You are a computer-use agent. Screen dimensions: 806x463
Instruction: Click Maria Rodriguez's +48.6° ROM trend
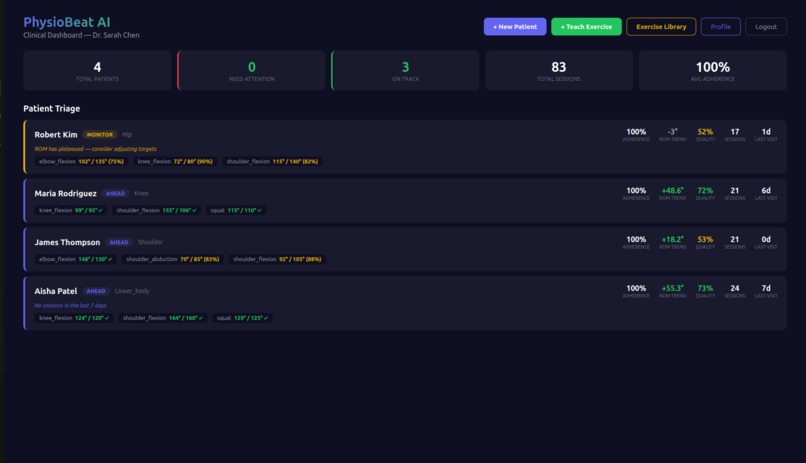tap(672, 191)
